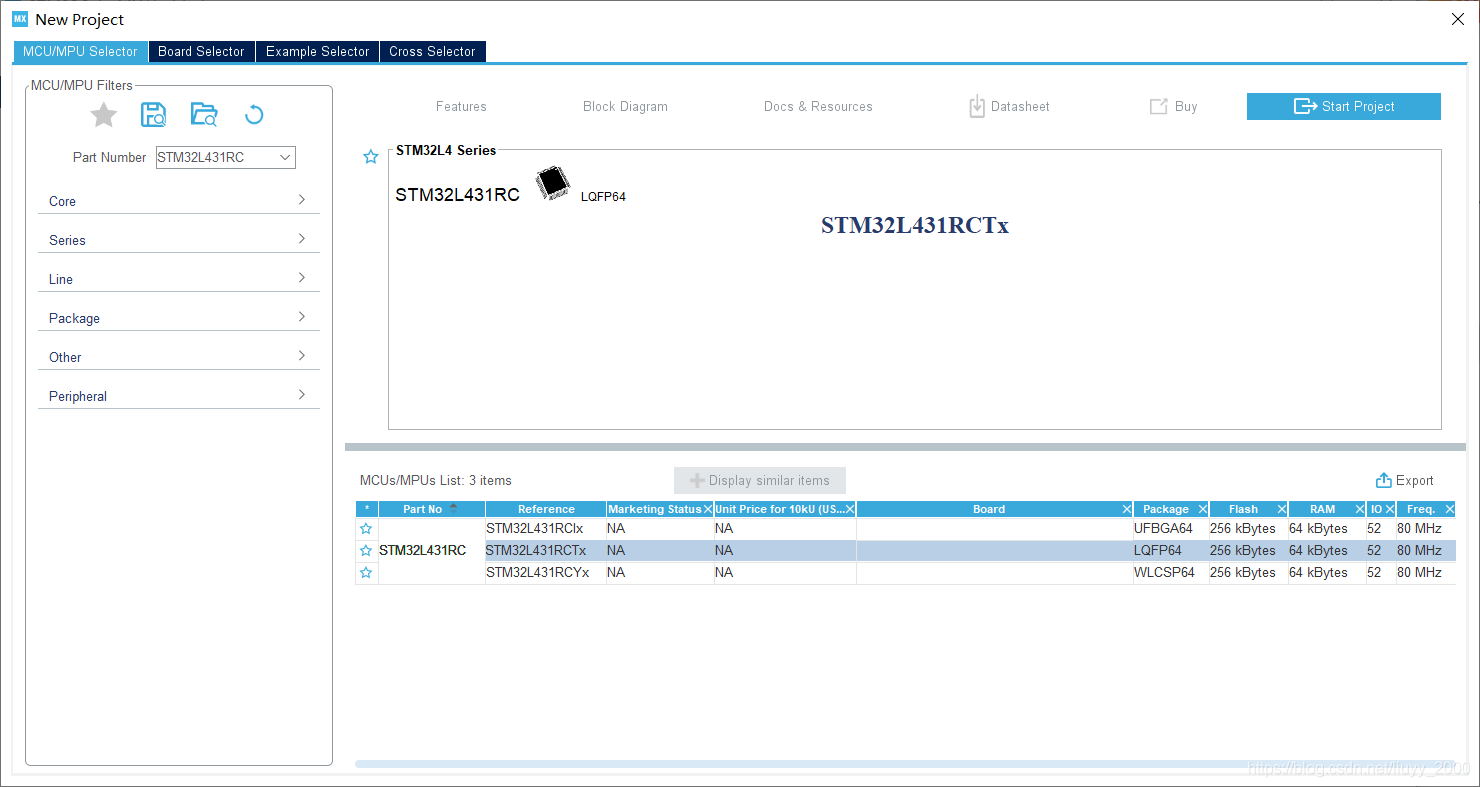Click the UFBGA64 package cell
This screenshot has height=787, width=1480.
pyautogui.click(x=1171, y=528)
